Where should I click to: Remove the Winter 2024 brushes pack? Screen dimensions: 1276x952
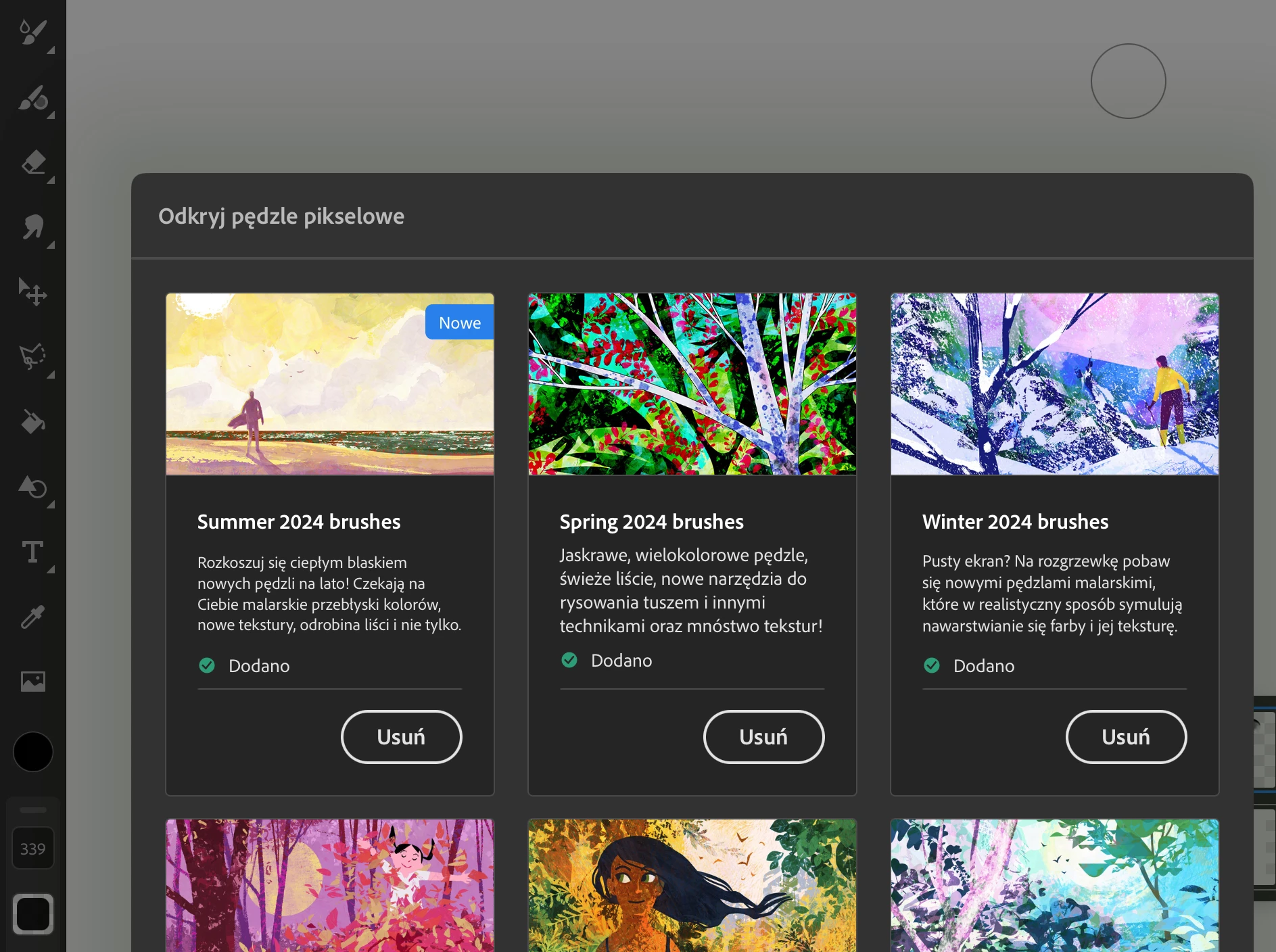[1127, 737]
